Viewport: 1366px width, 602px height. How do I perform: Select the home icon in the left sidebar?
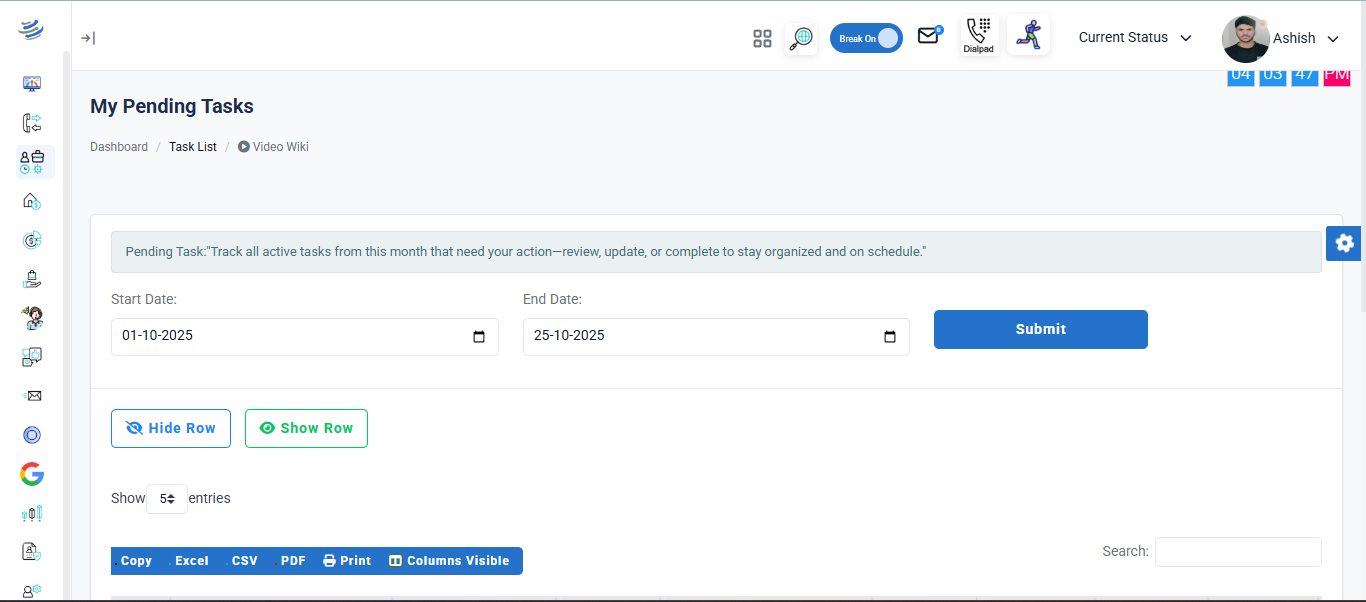[x=31, y=201]
